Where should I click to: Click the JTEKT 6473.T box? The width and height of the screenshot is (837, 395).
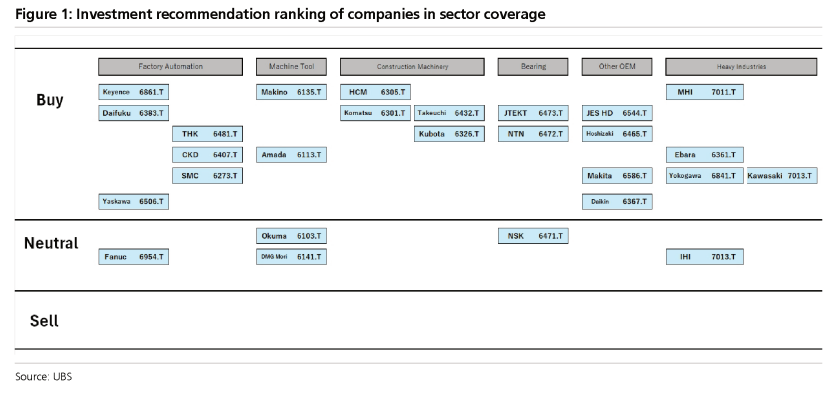tap(533, 113)
